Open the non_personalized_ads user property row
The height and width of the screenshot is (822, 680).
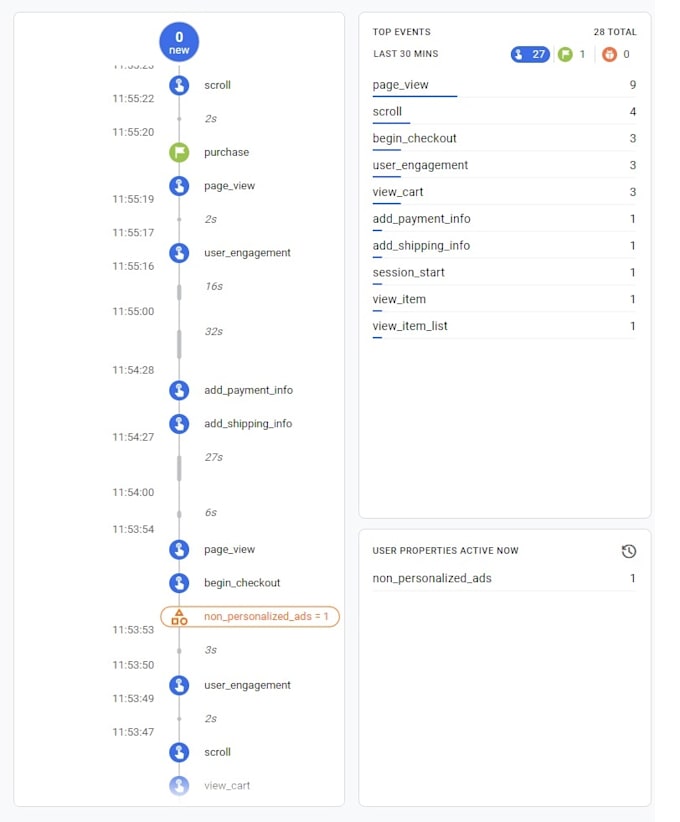[x=504, y=578]
